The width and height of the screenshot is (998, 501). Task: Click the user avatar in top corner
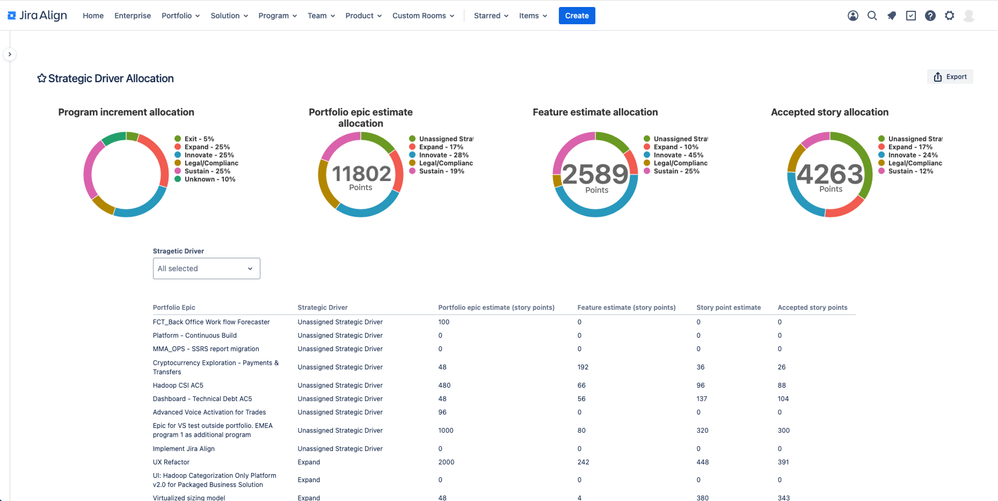point(969,16)
